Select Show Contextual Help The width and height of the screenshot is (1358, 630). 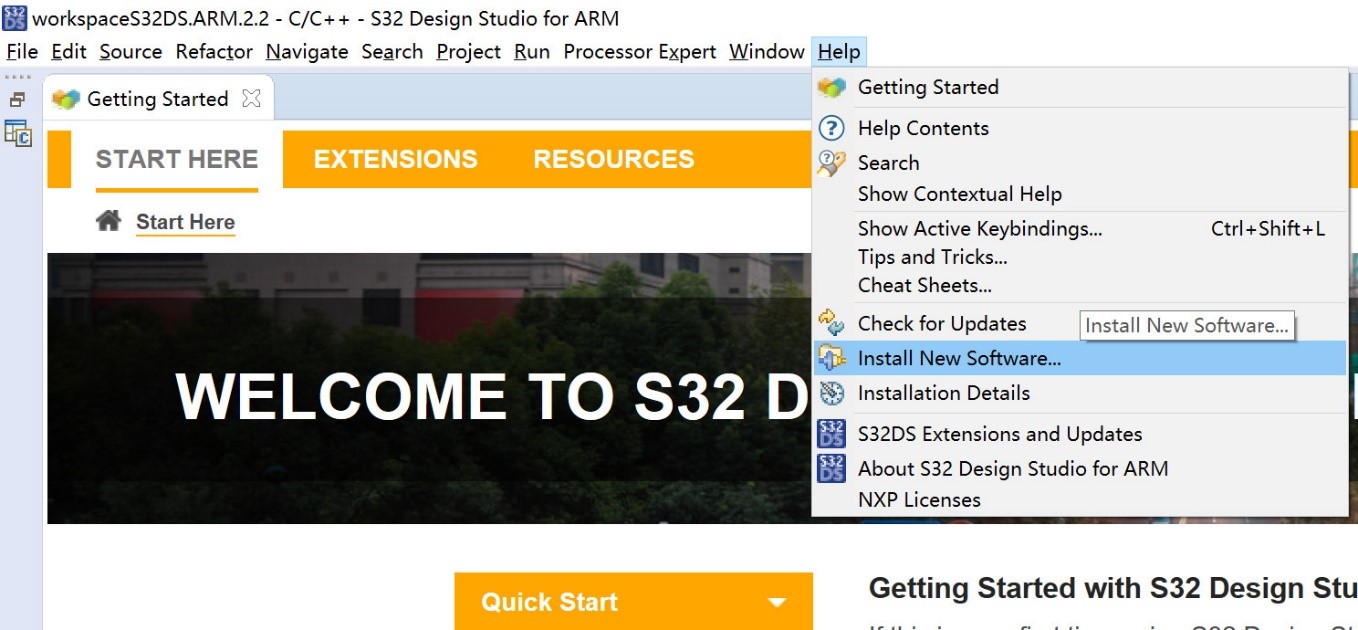coord(1079,194)
